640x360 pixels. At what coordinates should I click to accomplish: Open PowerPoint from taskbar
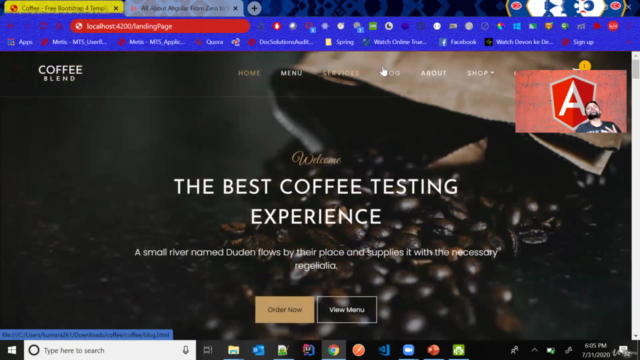[x=433, y=350]
